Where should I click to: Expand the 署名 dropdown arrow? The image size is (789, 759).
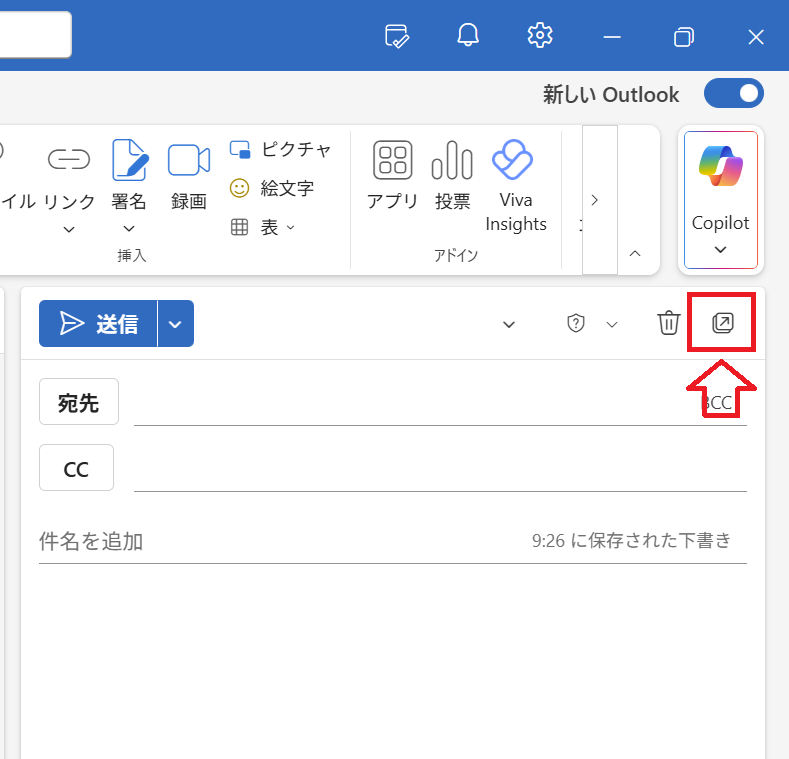129,229
